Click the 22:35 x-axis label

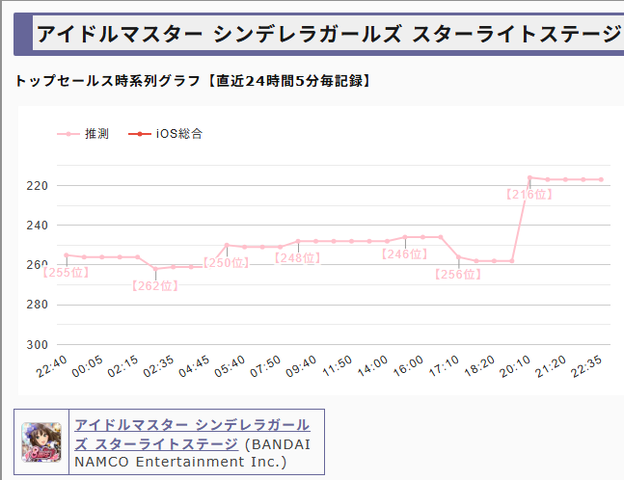586,366
